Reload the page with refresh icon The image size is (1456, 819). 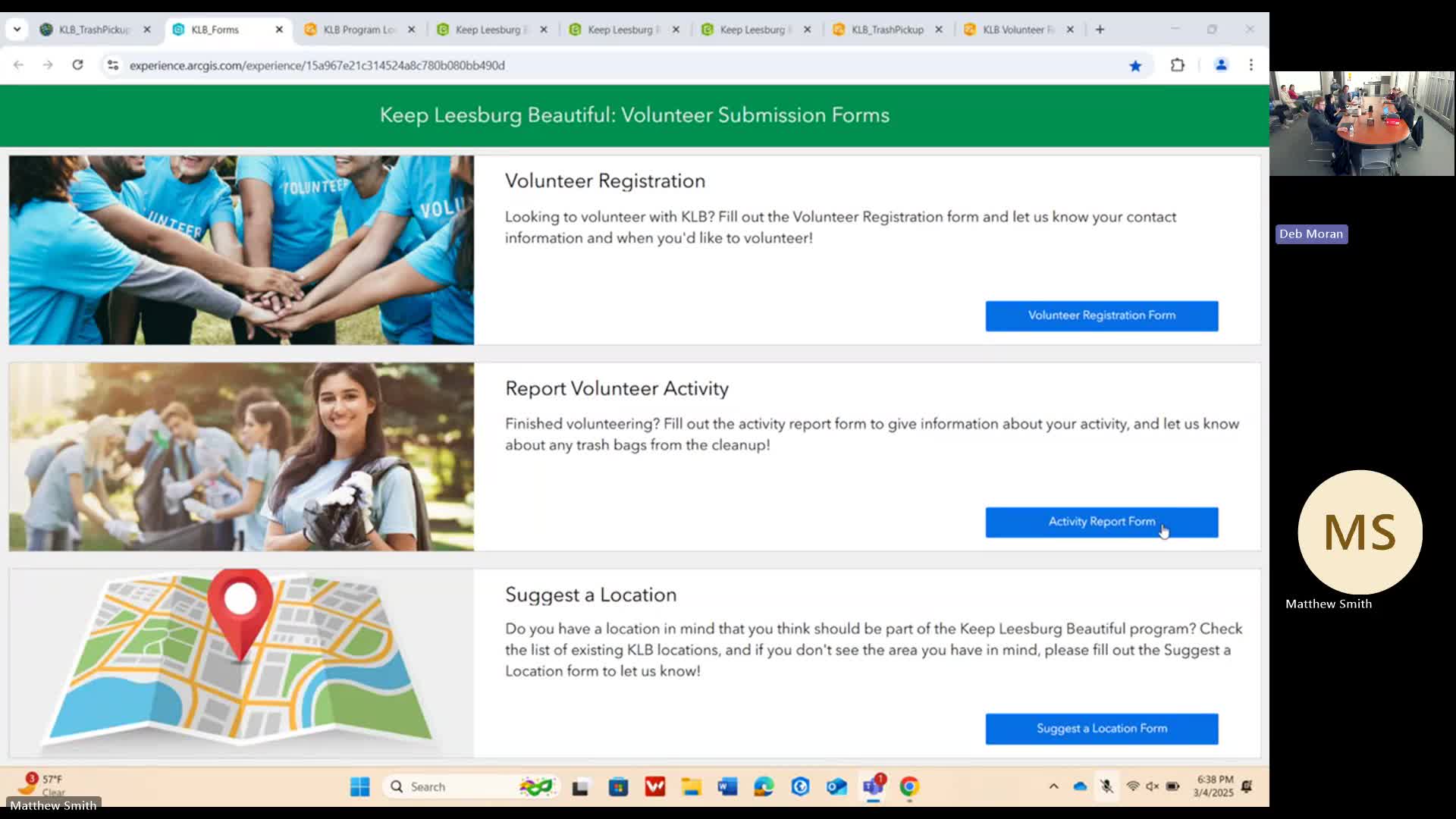pyautogui.click(x=77, y=65)
